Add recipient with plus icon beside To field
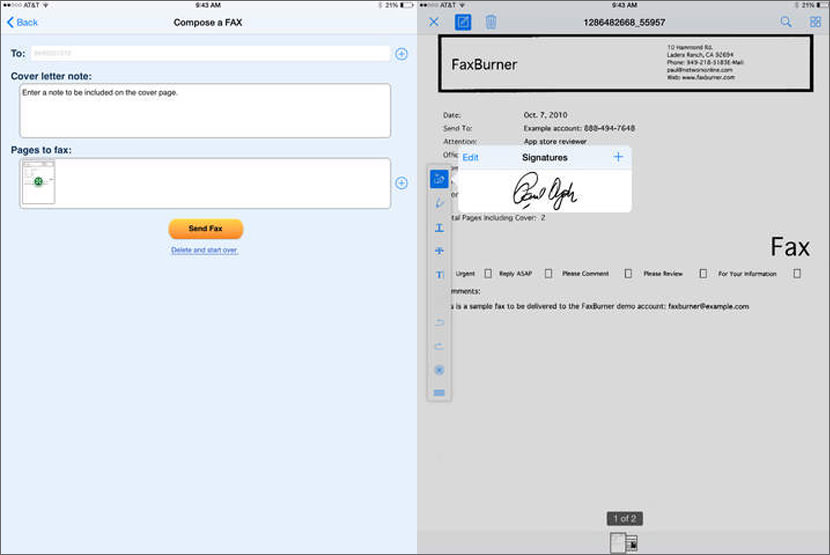 pyautogui.click(x=401, y=54)
